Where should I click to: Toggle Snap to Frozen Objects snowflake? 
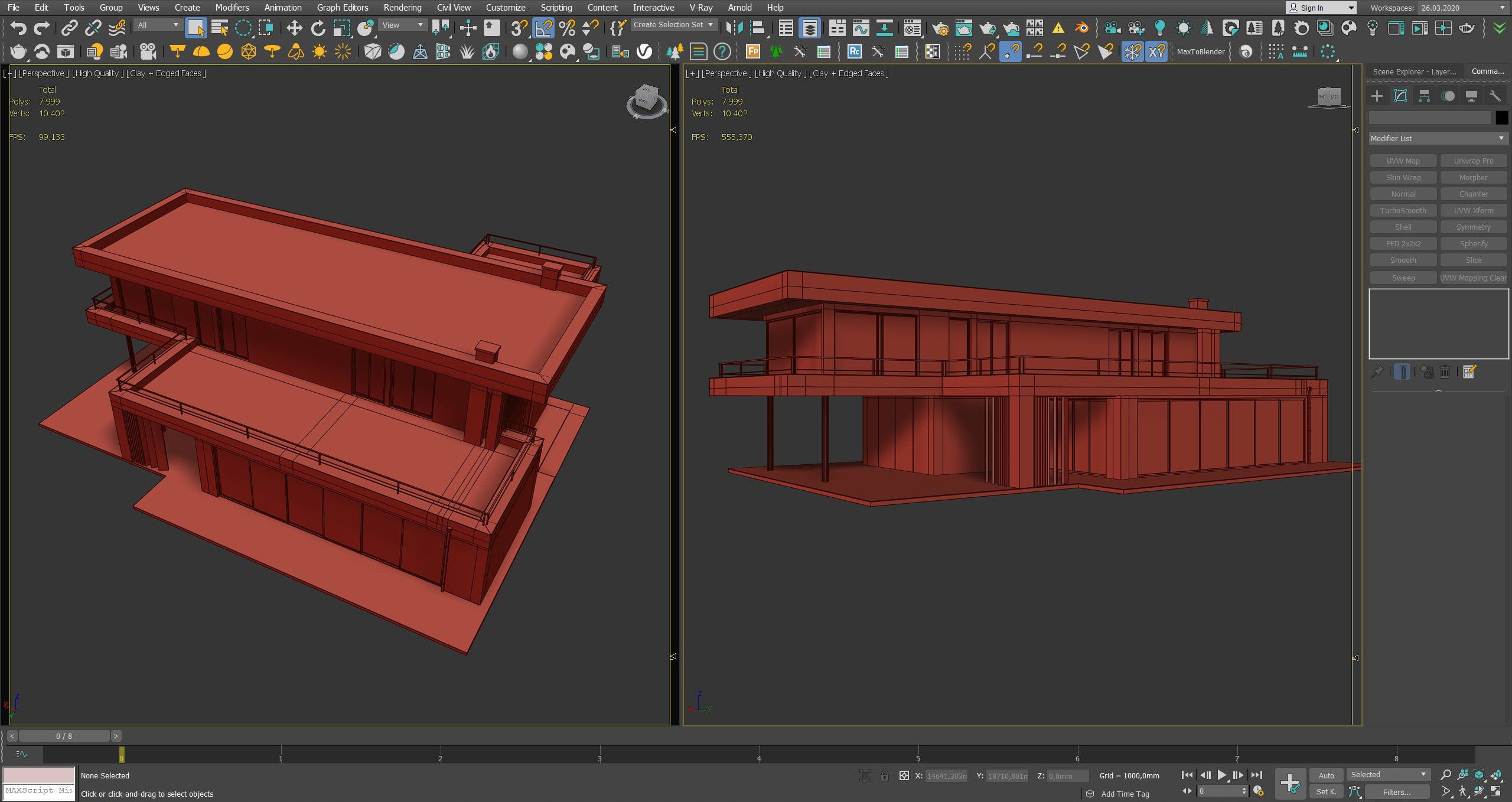[1132, 52]
